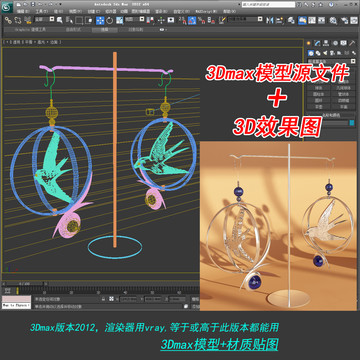Click the search field in title bar

coord(268,5)
